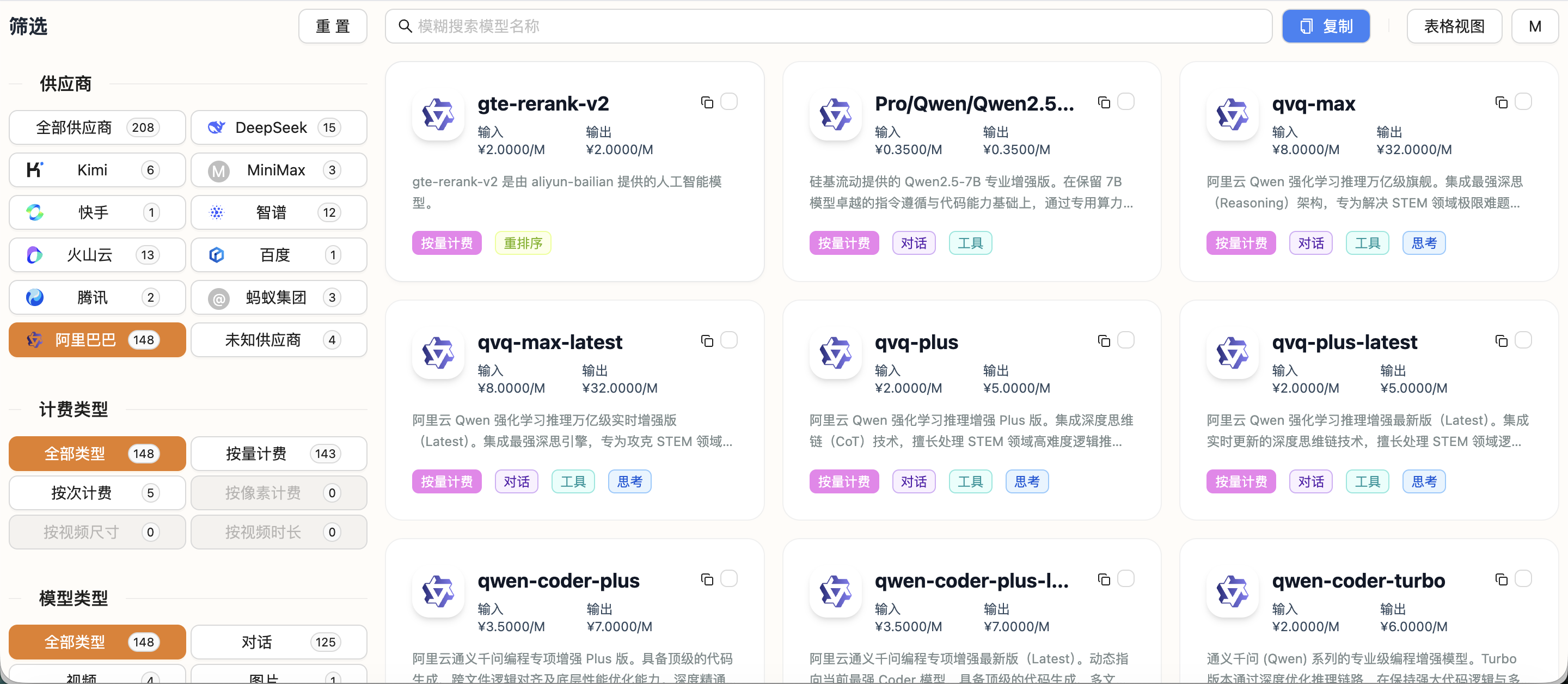Click the 重排序 tag on gte-rerank-v2
1568x684 pixels.
point(522,243)
